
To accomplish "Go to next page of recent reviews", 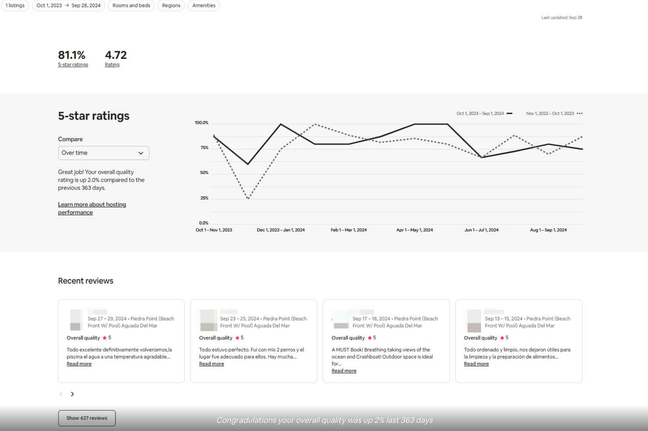I will 72,394.
